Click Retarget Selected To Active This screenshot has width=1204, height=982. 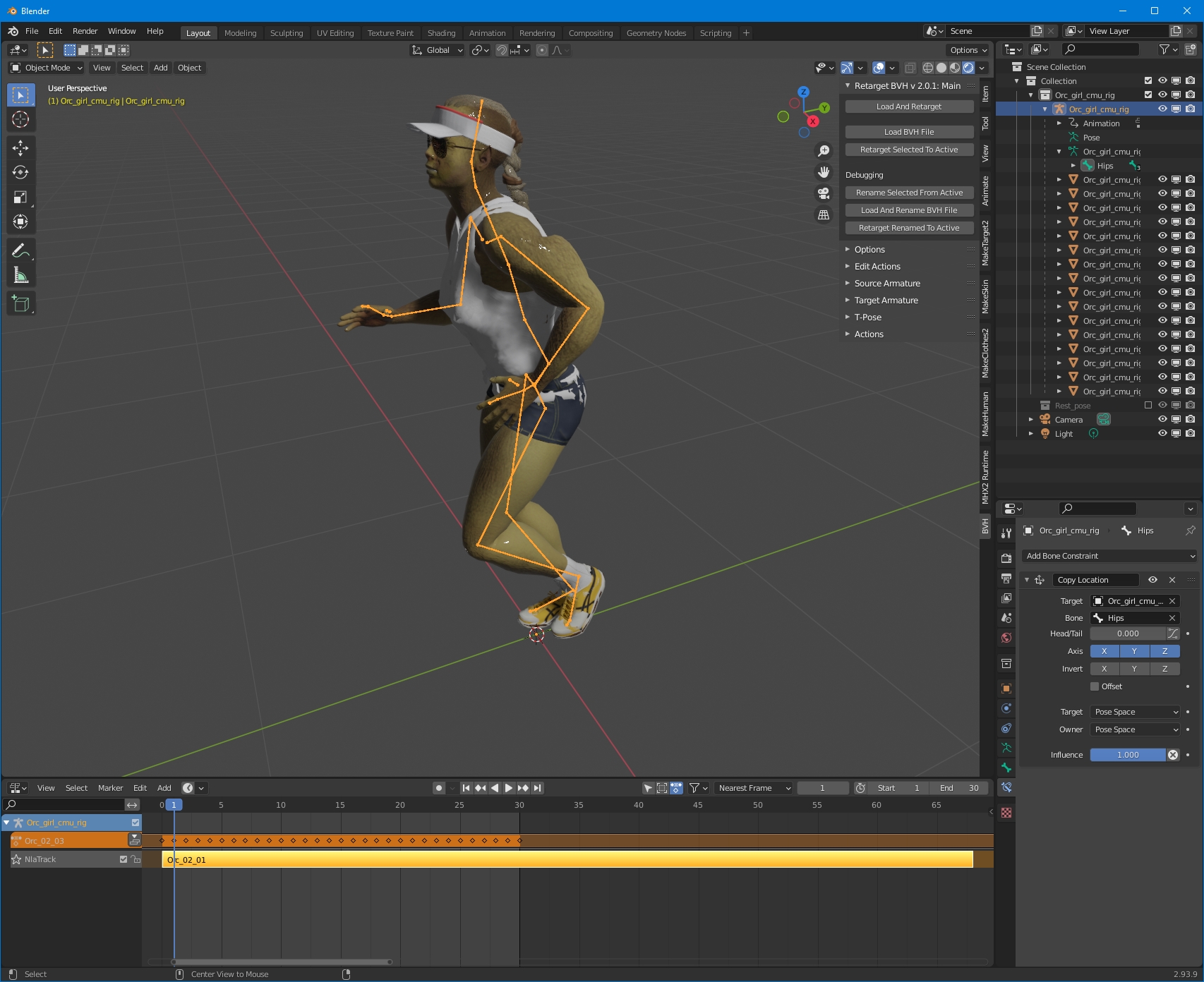909,150
